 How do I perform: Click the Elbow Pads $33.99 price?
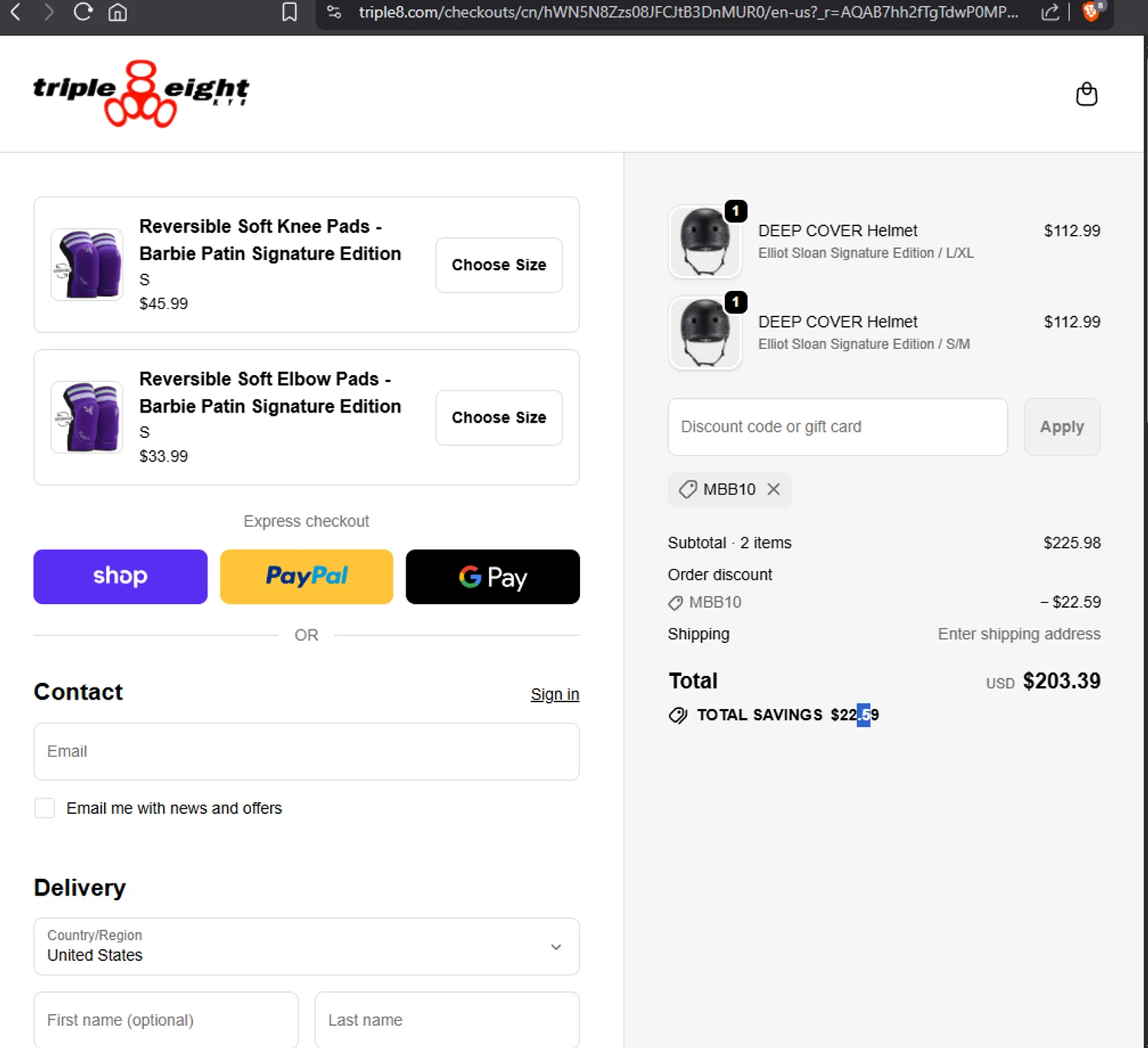tap(164, 457)
